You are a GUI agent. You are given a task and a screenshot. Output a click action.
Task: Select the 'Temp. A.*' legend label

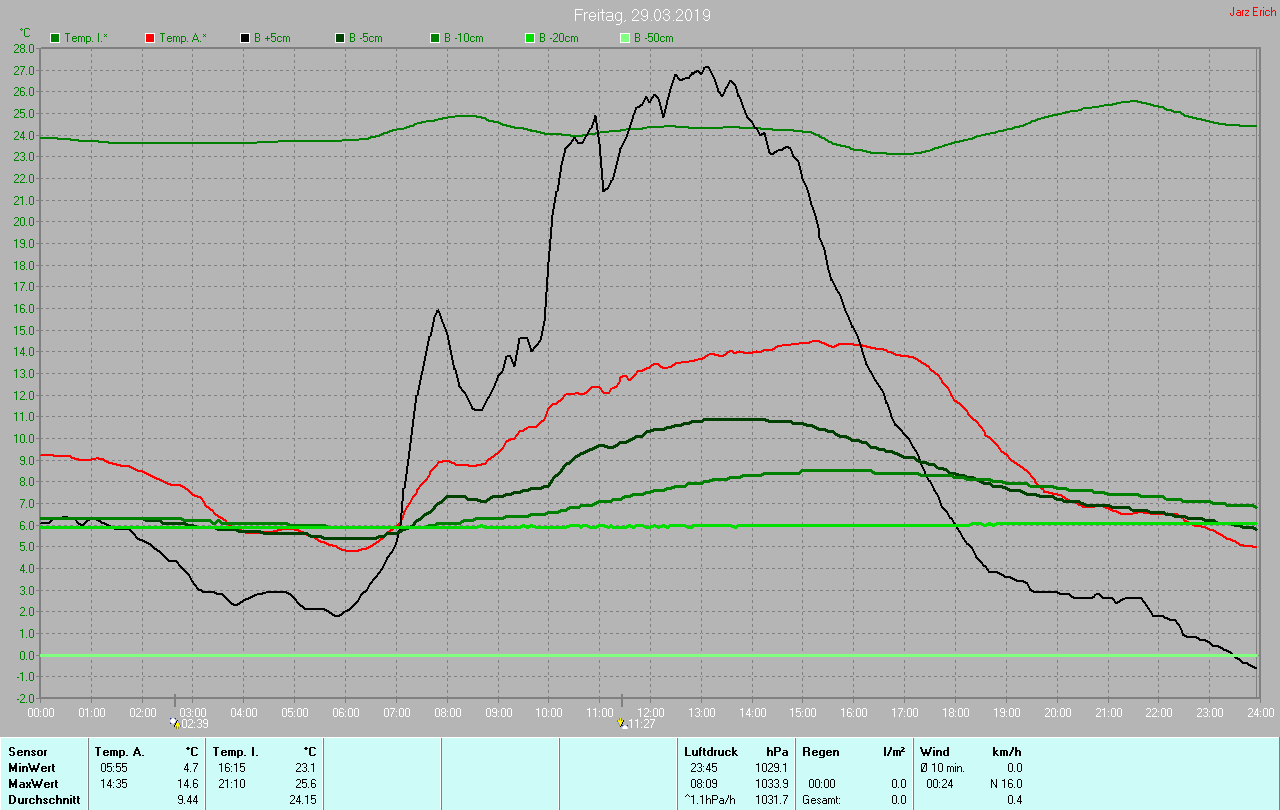[x=183, y=38]
